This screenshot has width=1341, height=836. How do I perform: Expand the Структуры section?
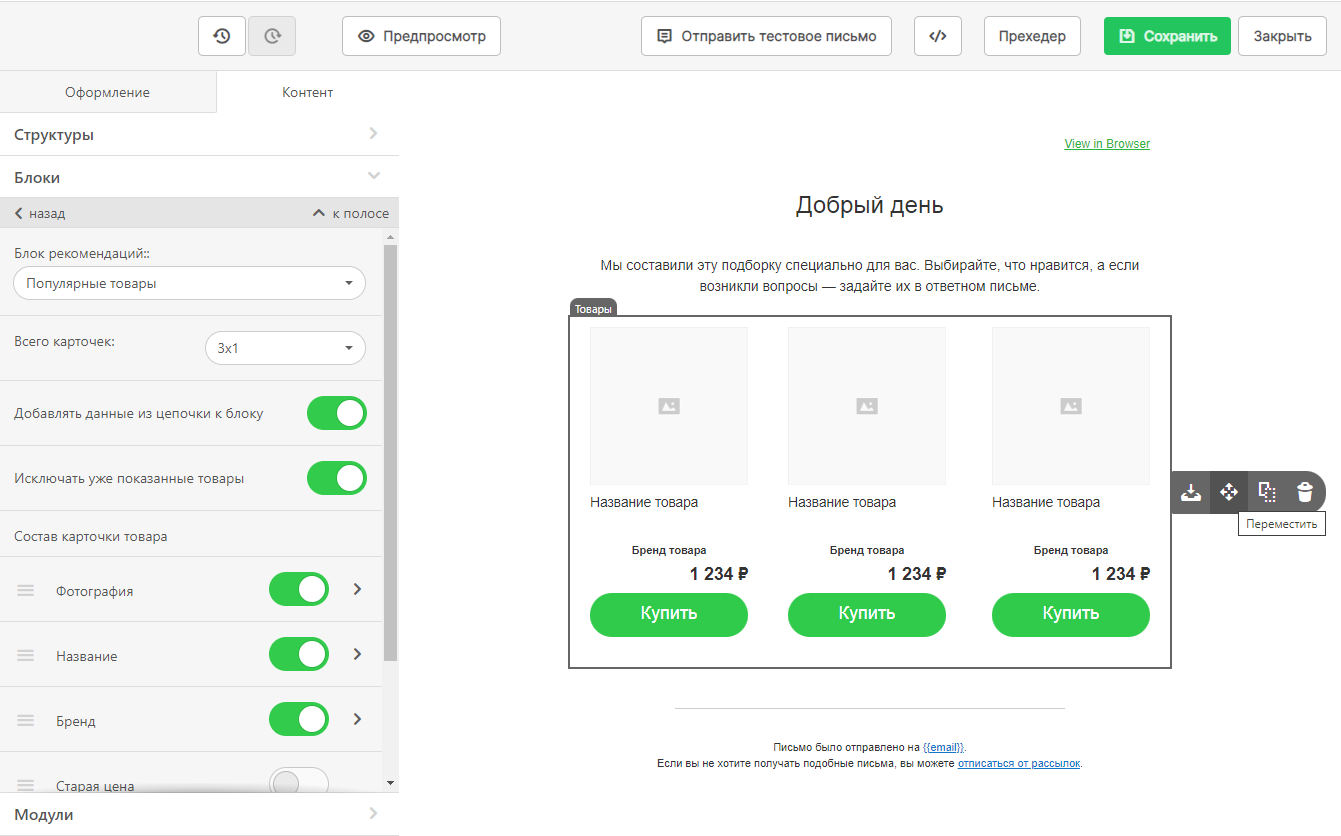(199, 135)
